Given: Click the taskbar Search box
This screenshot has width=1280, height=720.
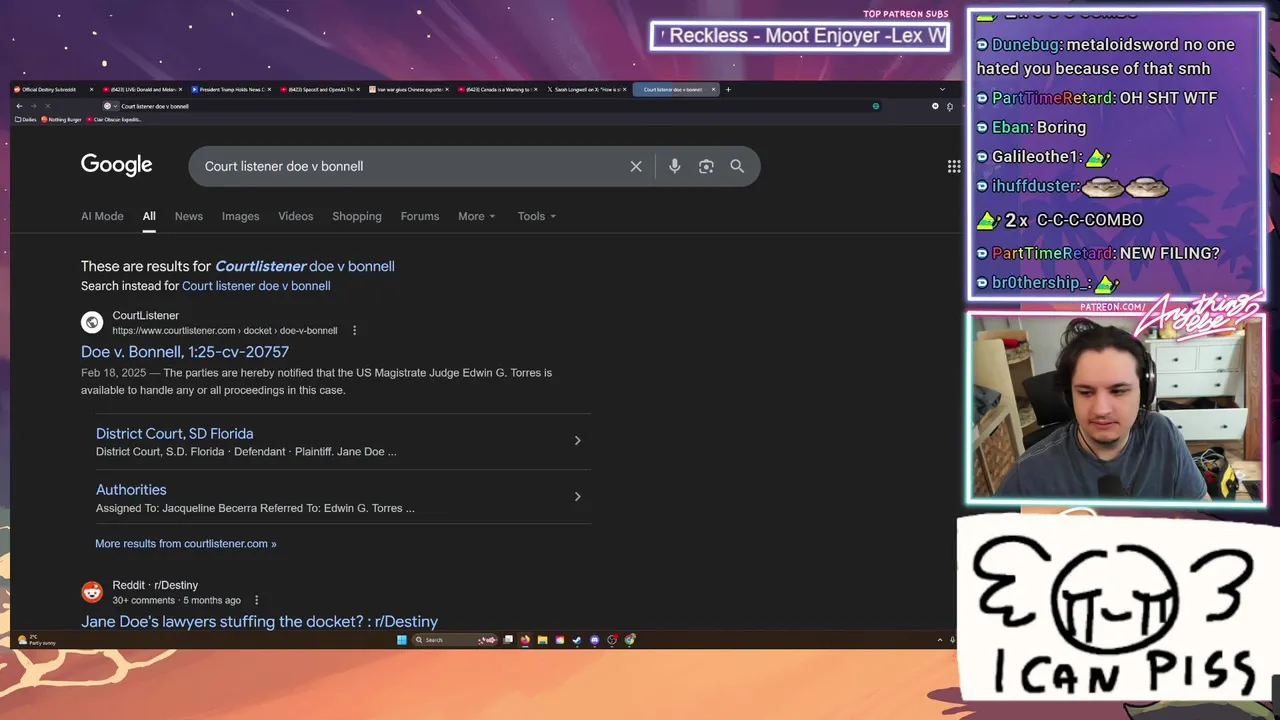Looking at the screenshot, I should 455,640.
